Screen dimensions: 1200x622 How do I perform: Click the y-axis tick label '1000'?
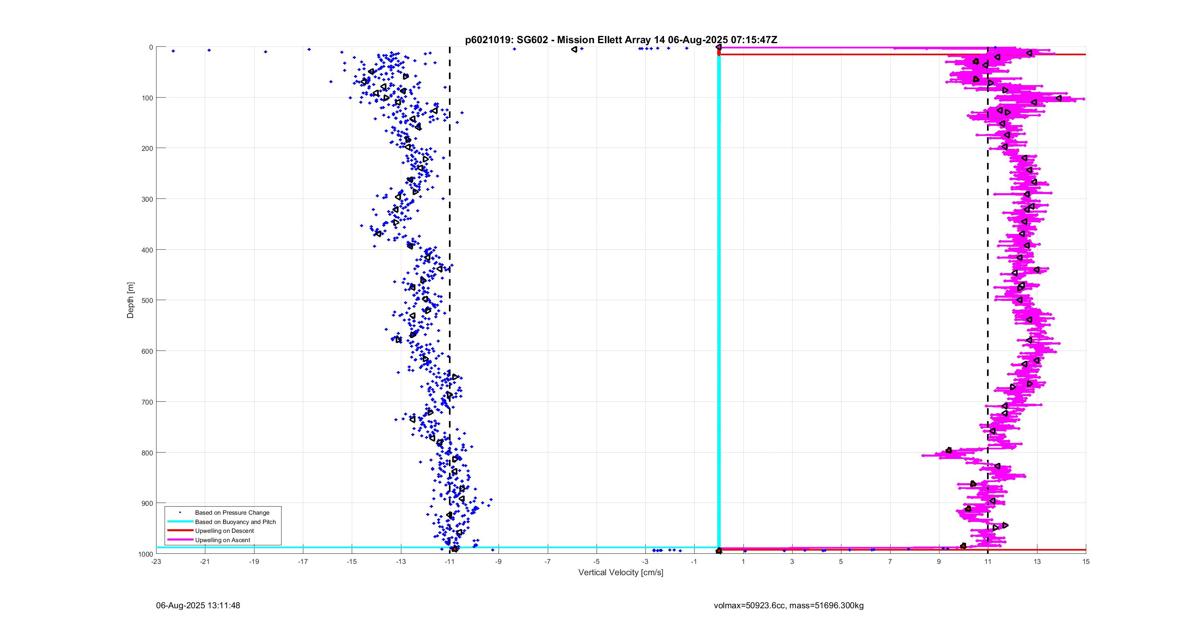click(x=144, y=554)
